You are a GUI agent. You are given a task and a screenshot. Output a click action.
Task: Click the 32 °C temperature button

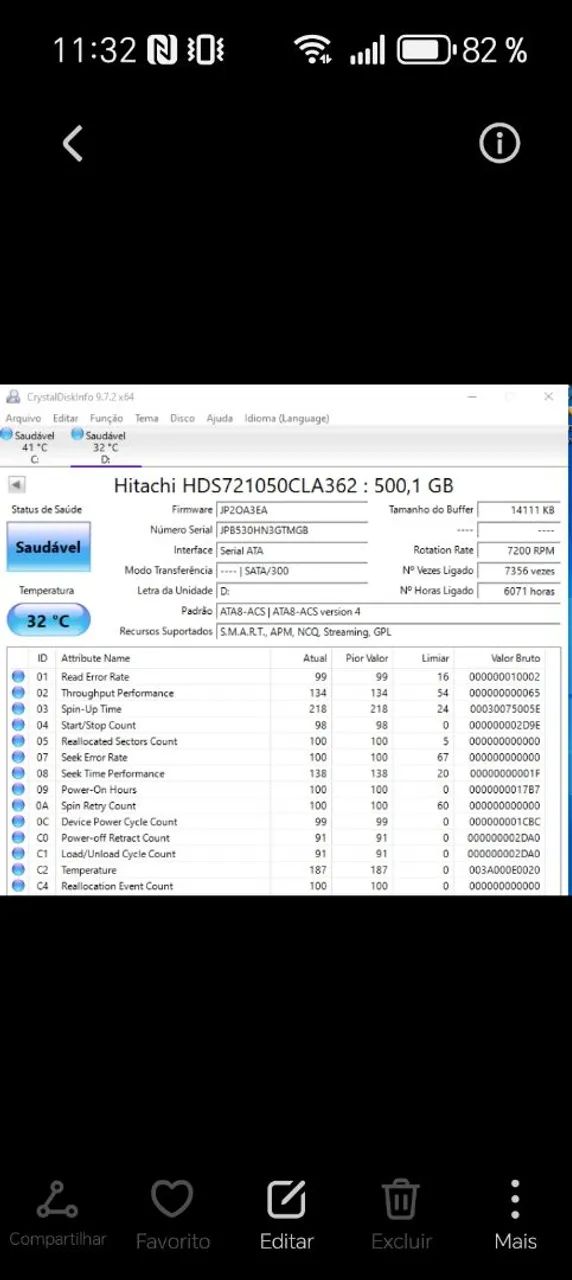tap(48, 621)
